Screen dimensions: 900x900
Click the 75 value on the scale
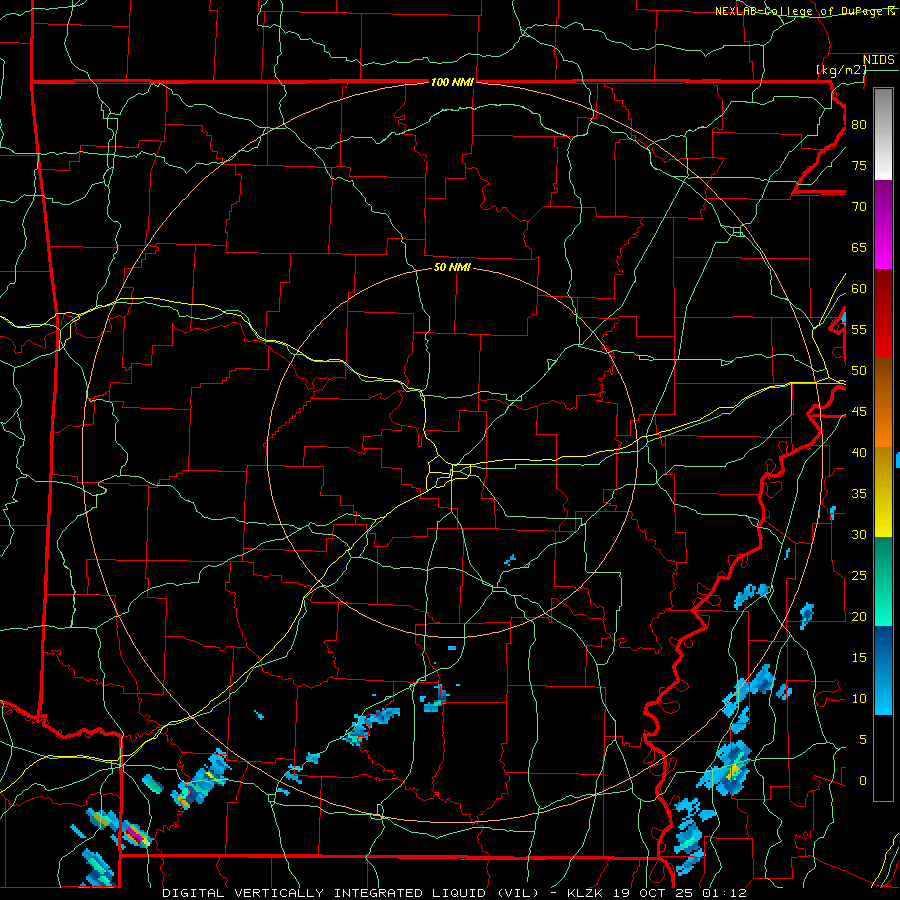click(x=859, y=166)
